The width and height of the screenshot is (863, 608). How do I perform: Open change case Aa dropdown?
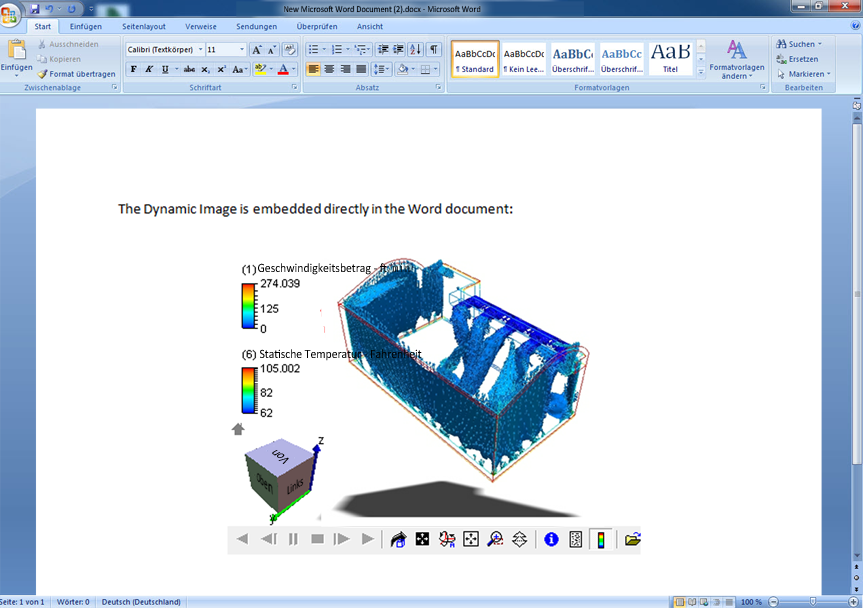pos(239,69)
